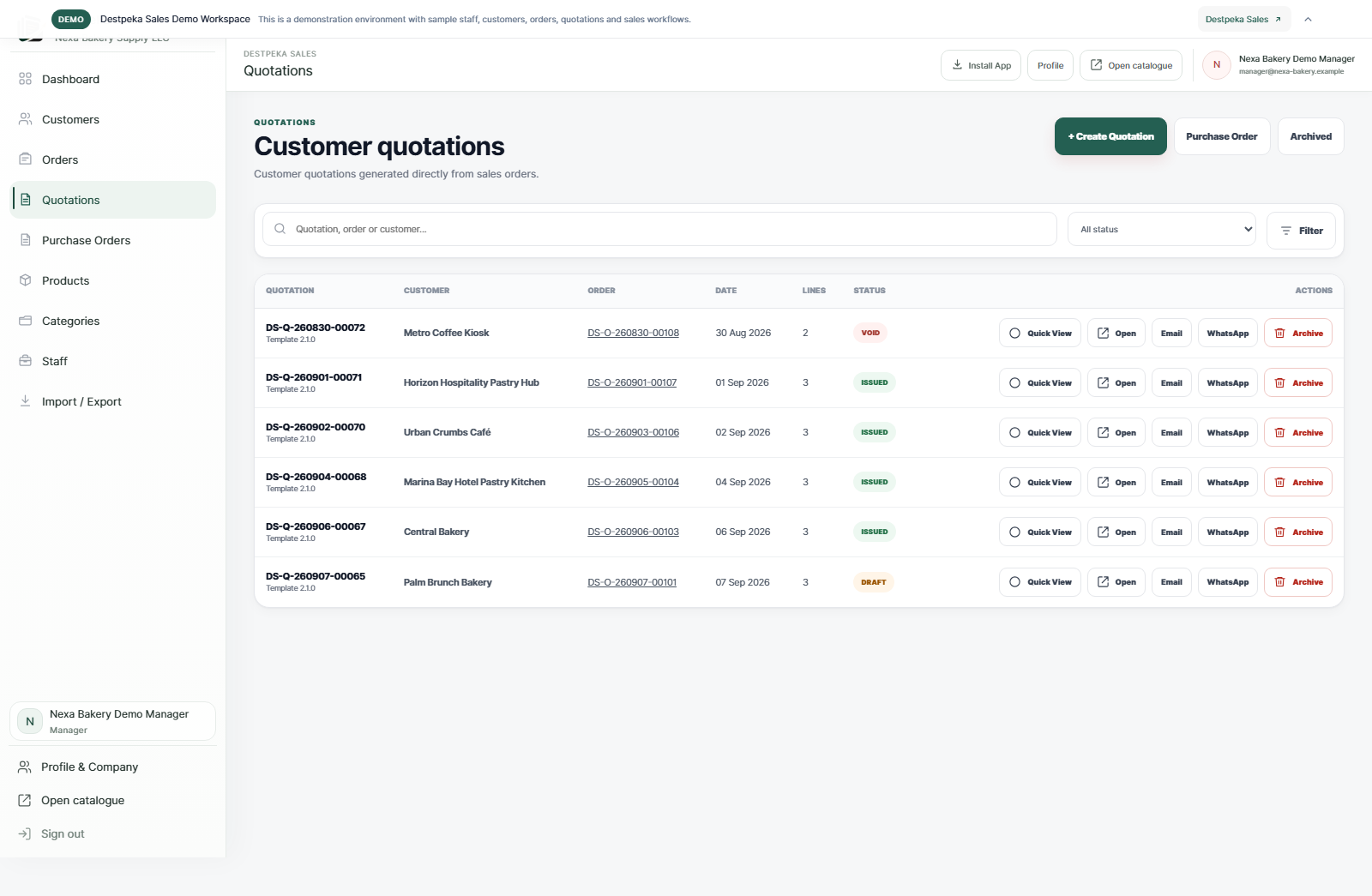Open the All status dropdown
This screenshot has width=1372, height=896.
coord(1162,229)
